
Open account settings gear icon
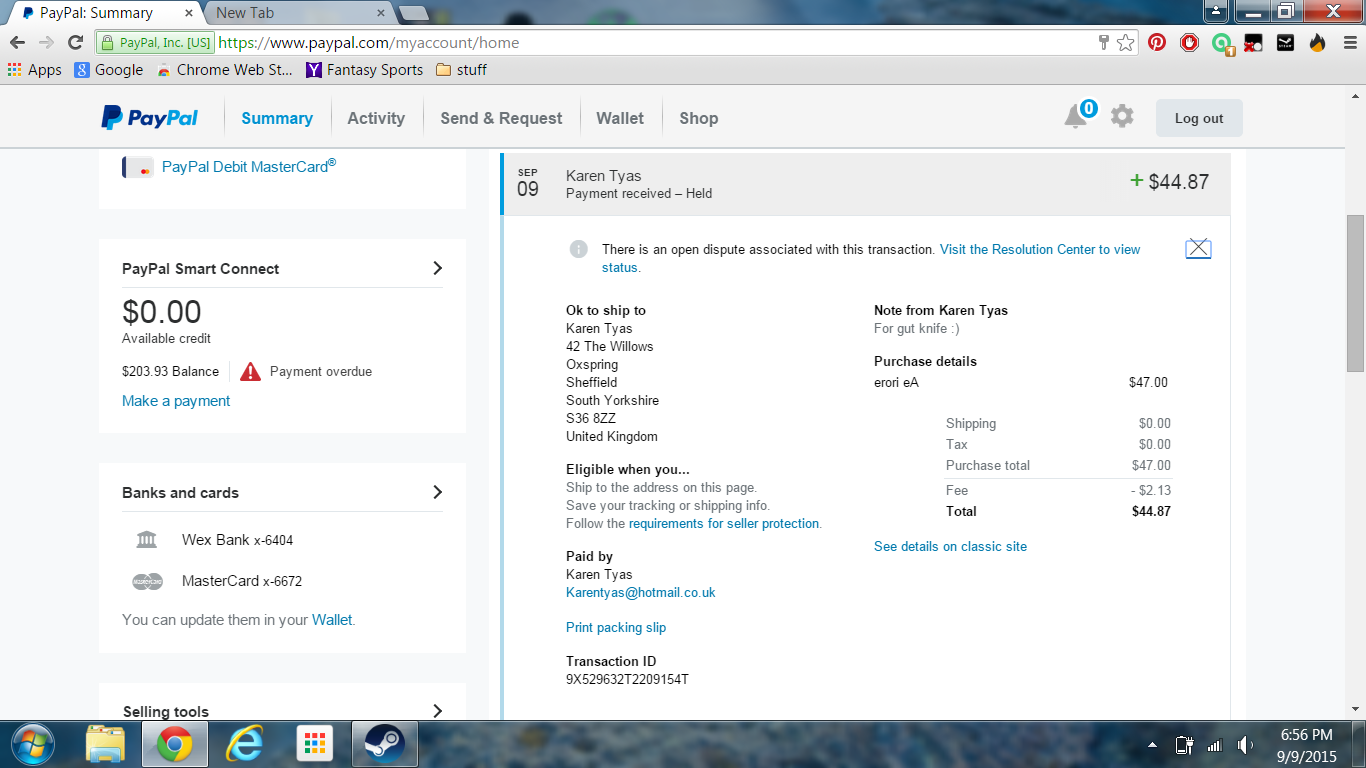click(x=1122, y=117)
